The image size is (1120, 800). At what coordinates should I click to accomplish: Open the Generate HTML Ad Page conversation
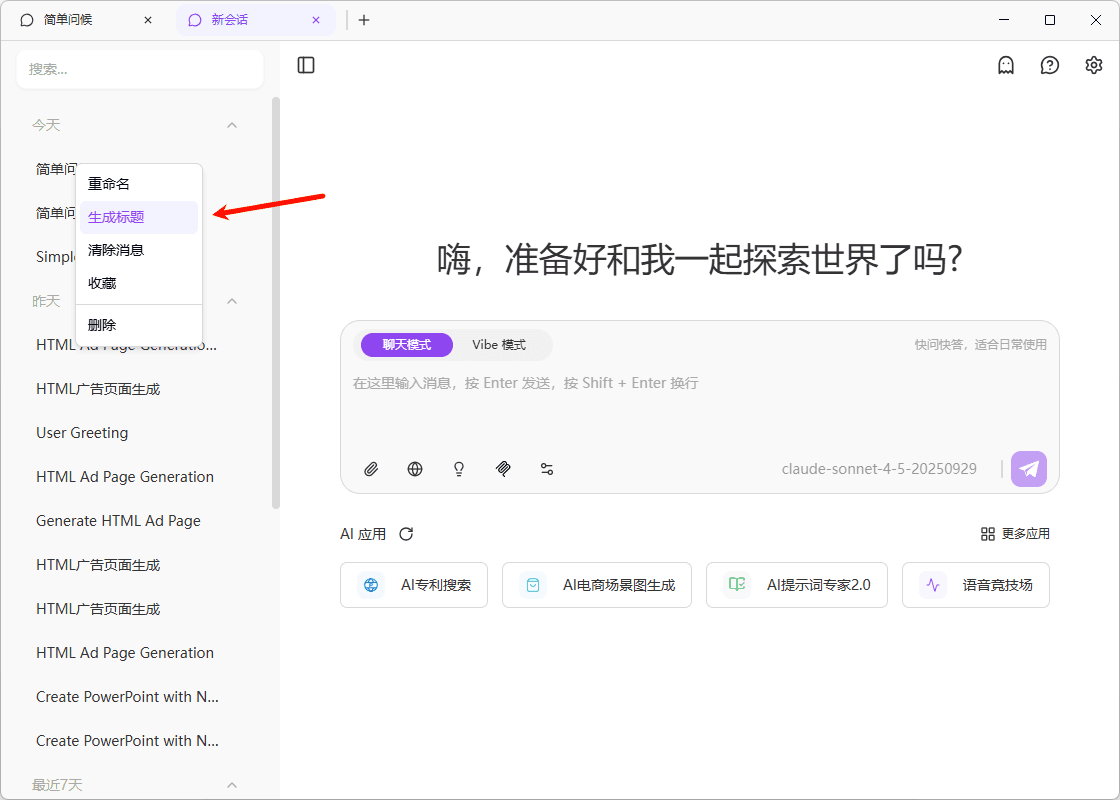click(x=119, y=521)
